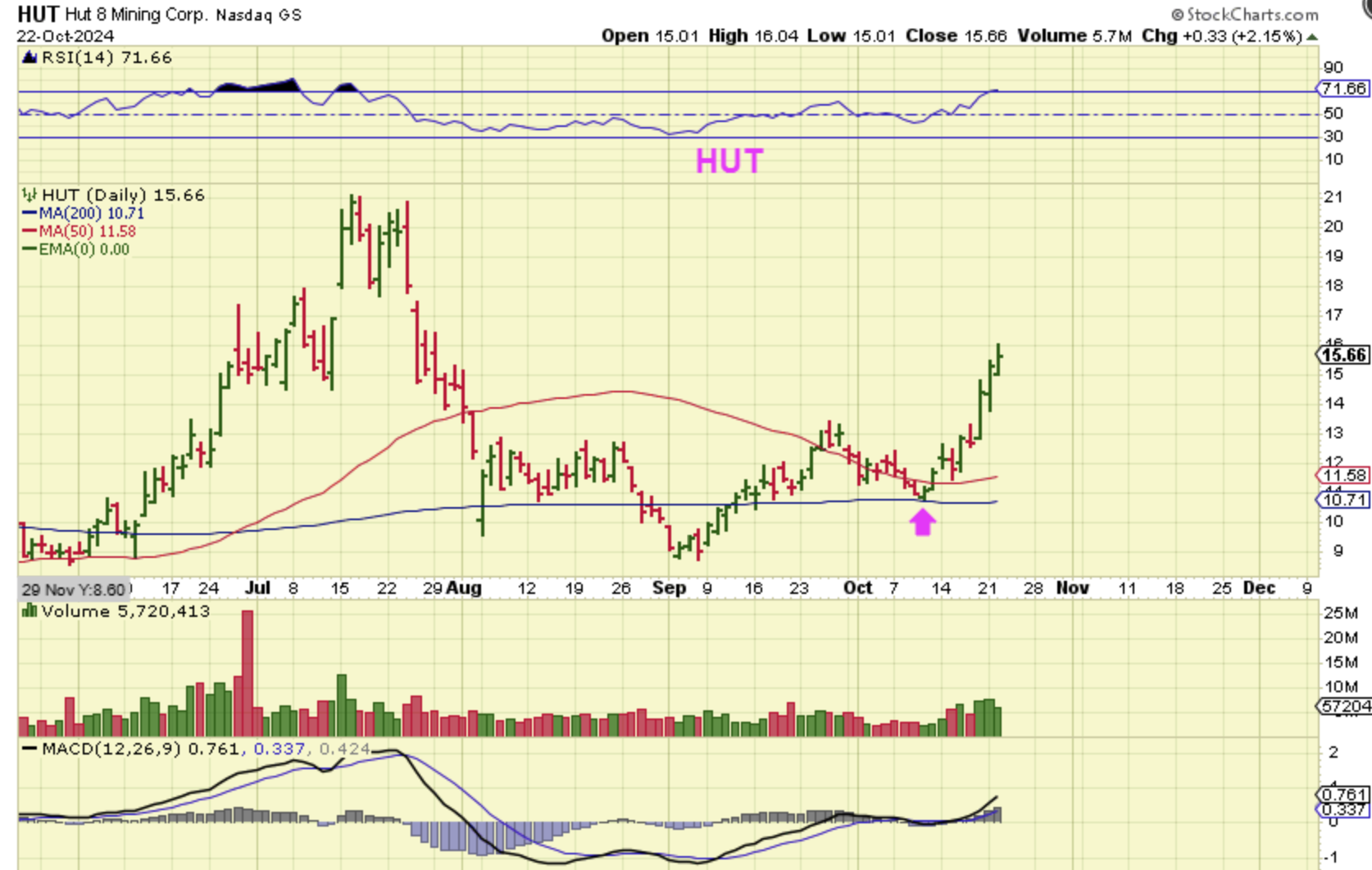Click the 10.71 MA(200) tag on price axis
The width and height of the screenshot is (1372, 870).
[x=1343, y=500]
